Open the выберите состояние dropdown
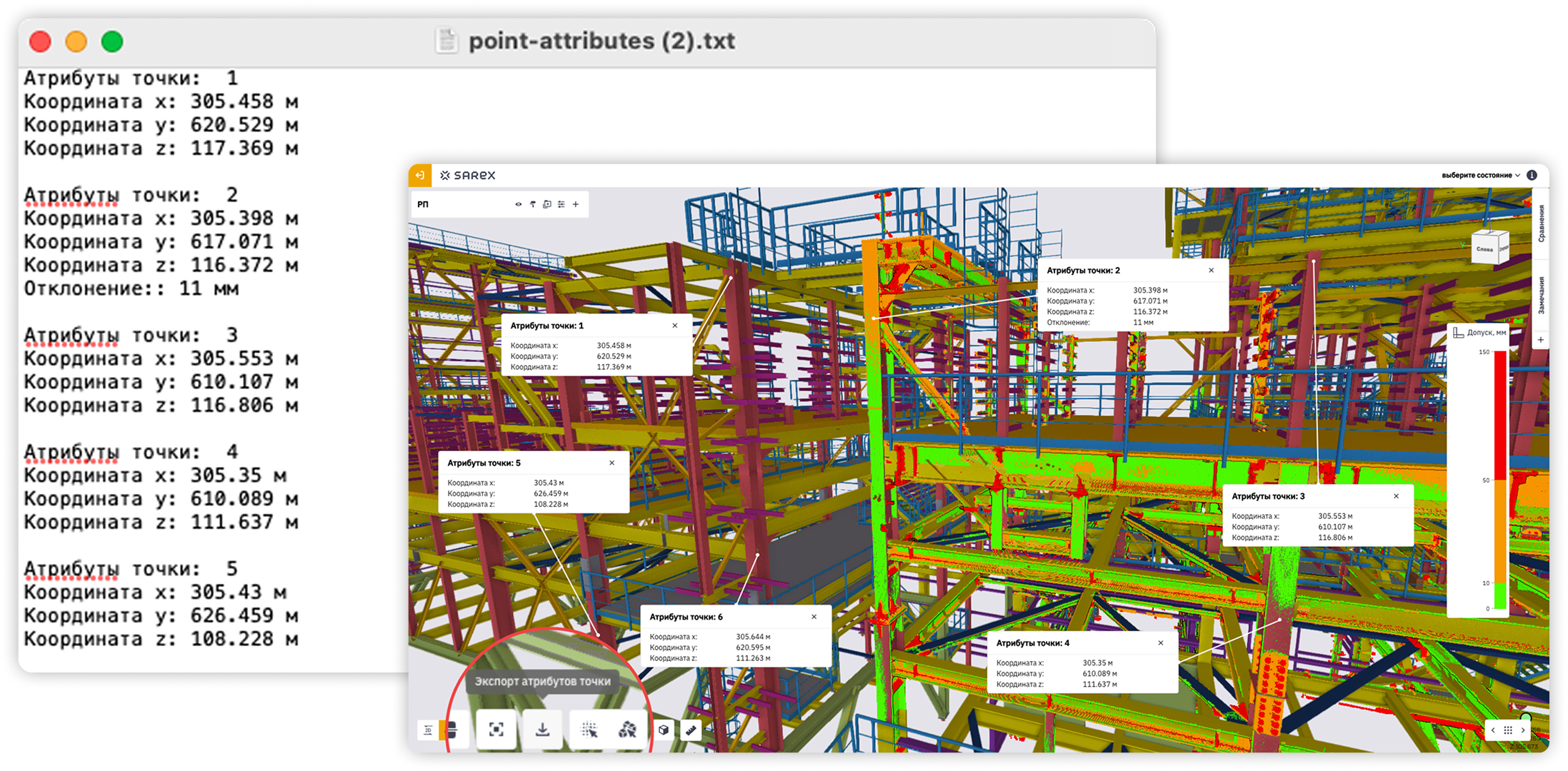The width and height of the screenshot is (1568, 771). click(x=1480, y=175)
